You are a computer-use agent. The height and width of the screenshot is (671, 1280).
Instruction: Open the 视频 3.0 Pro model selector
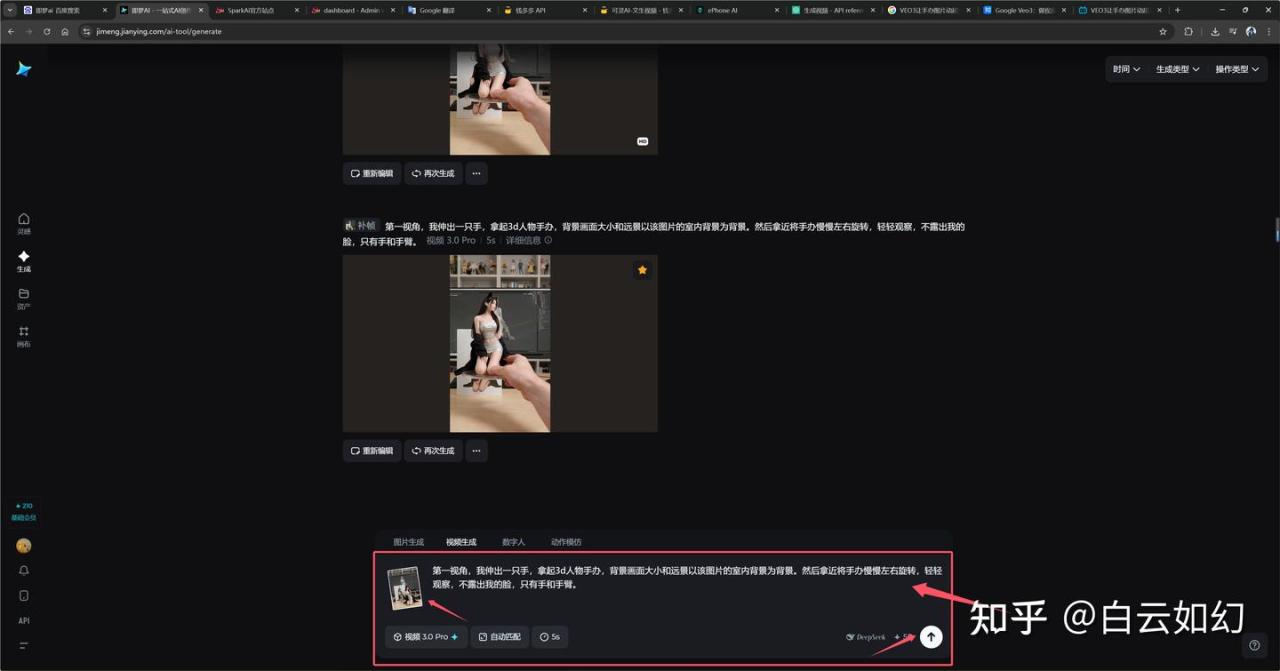pos(426,637)
